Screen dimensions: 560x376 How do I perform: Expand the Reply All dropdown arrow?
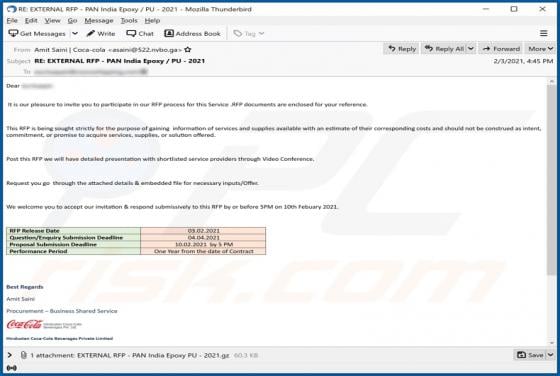coord(471,49)
